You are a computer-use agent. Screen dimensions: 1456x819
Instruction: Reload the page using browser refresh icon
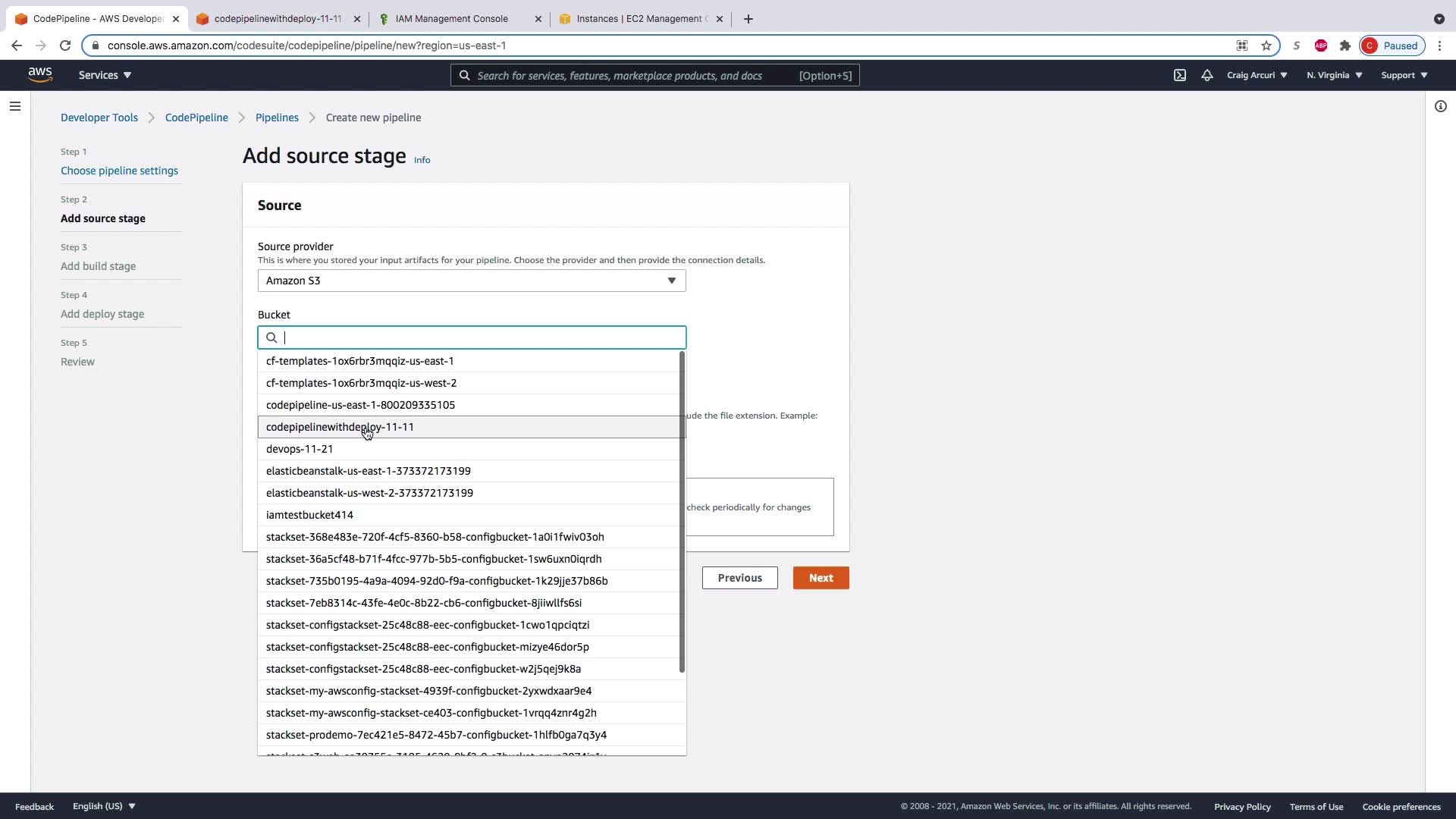(x=65, y=45)
